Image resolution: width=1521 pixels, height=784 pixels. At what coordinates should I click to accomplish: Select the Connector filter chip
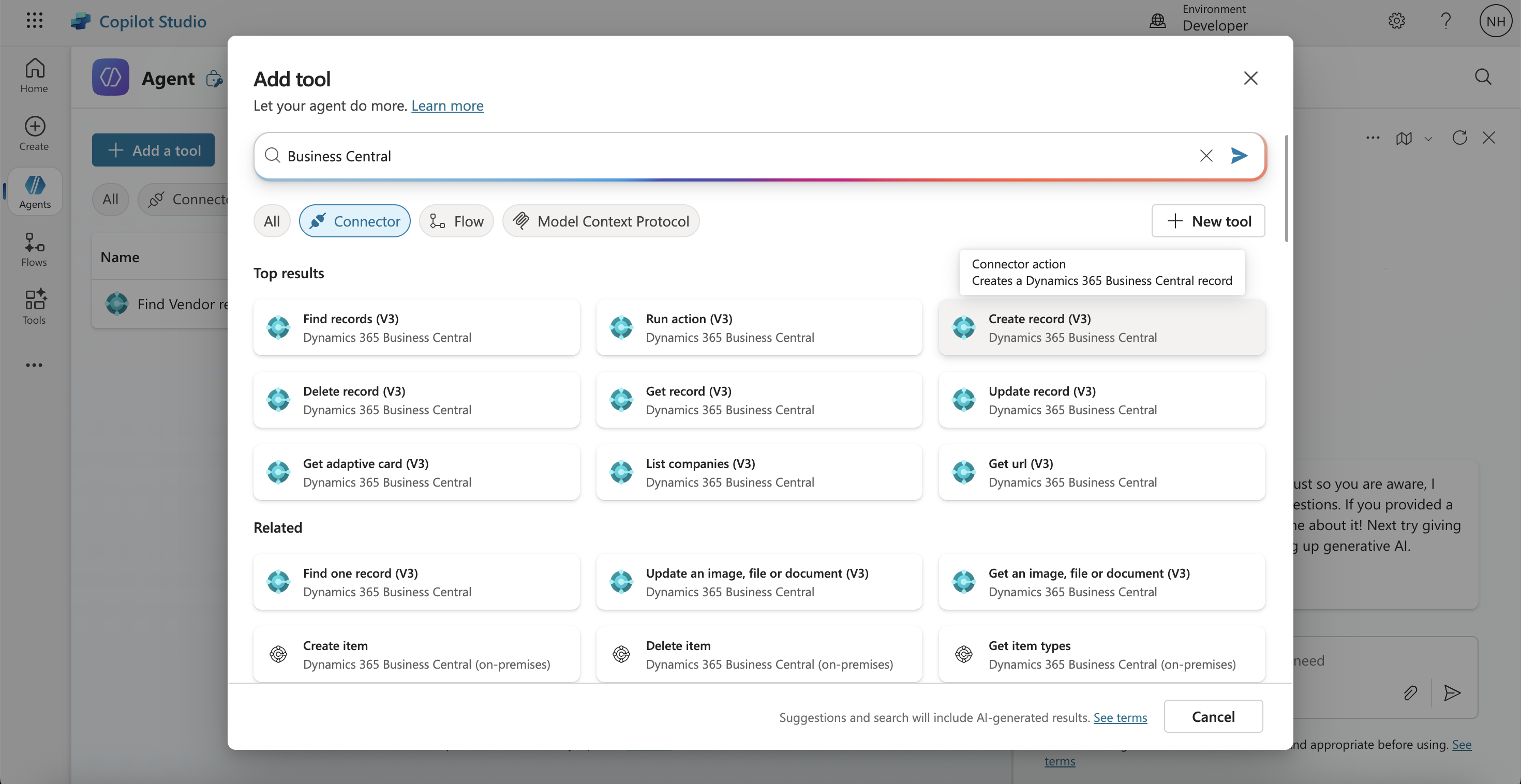(x=354, y=221)
